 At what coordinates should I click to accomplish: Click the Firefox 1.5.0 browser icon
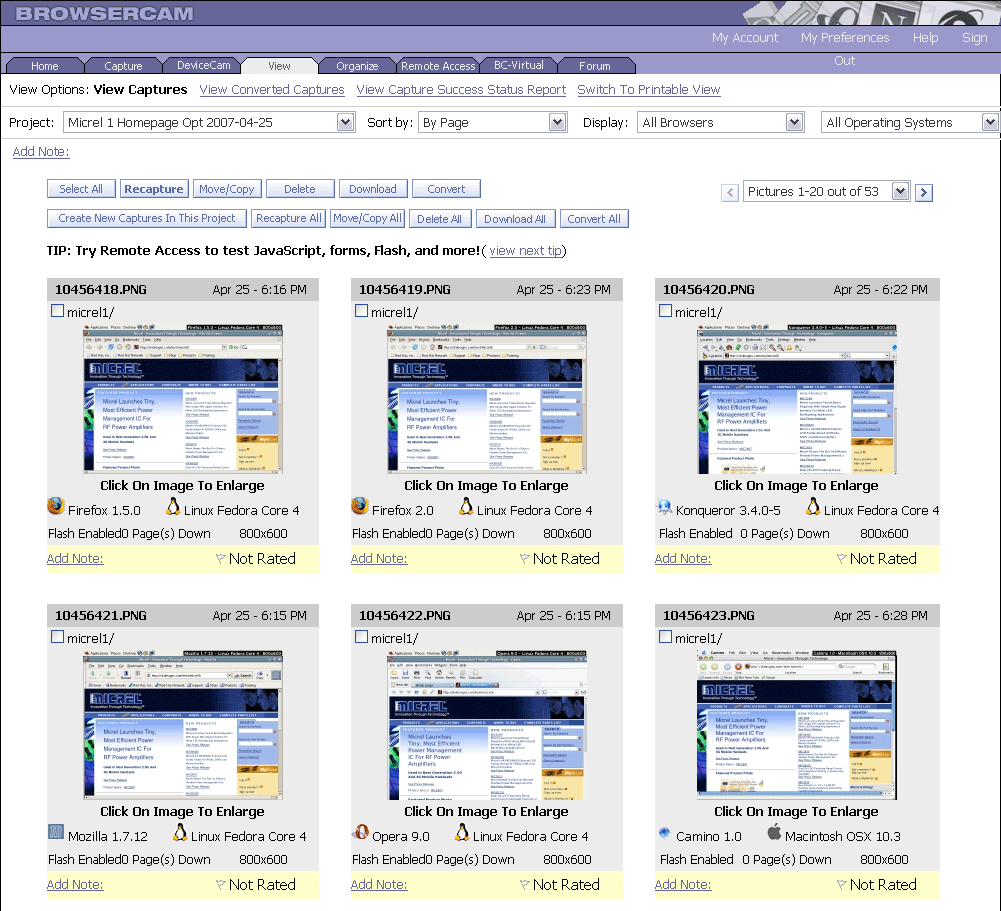click(56, 507)
